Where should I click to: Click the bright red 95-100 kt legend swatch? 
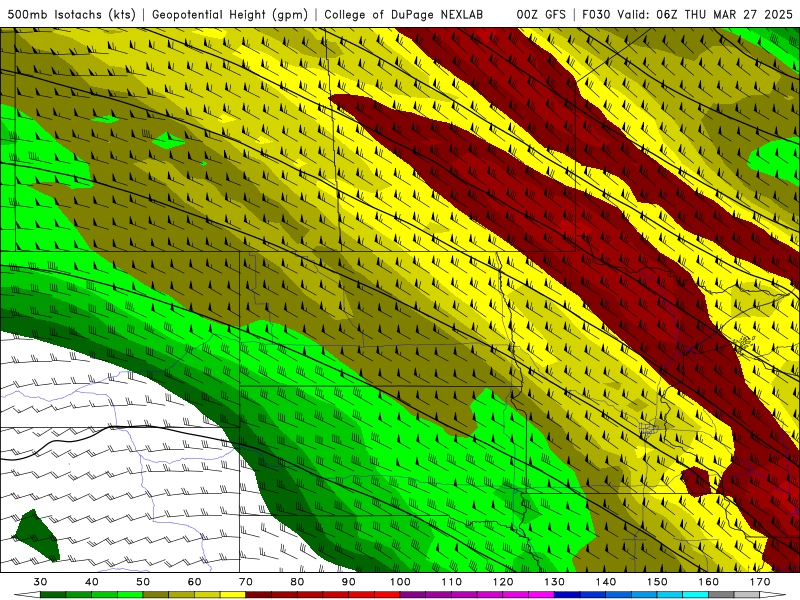[387, 595]
